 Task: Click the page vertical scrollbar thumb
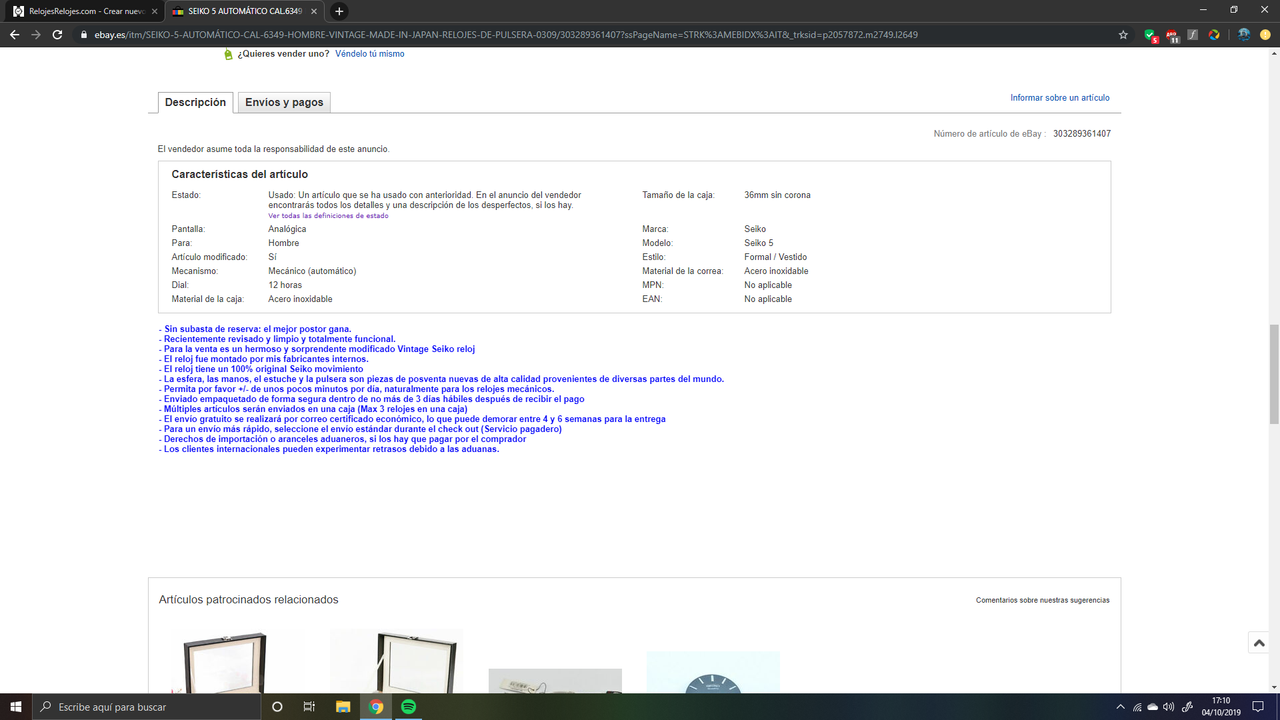point(1274,374)
